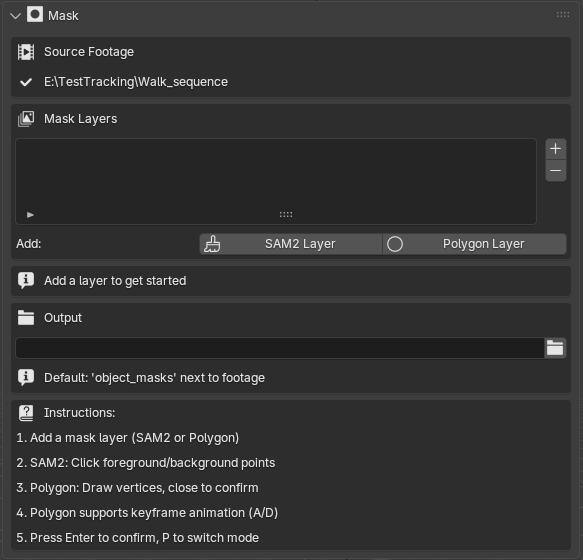
Task: Add a new mask layer with plus button
Action: click(x=555, y=149)
